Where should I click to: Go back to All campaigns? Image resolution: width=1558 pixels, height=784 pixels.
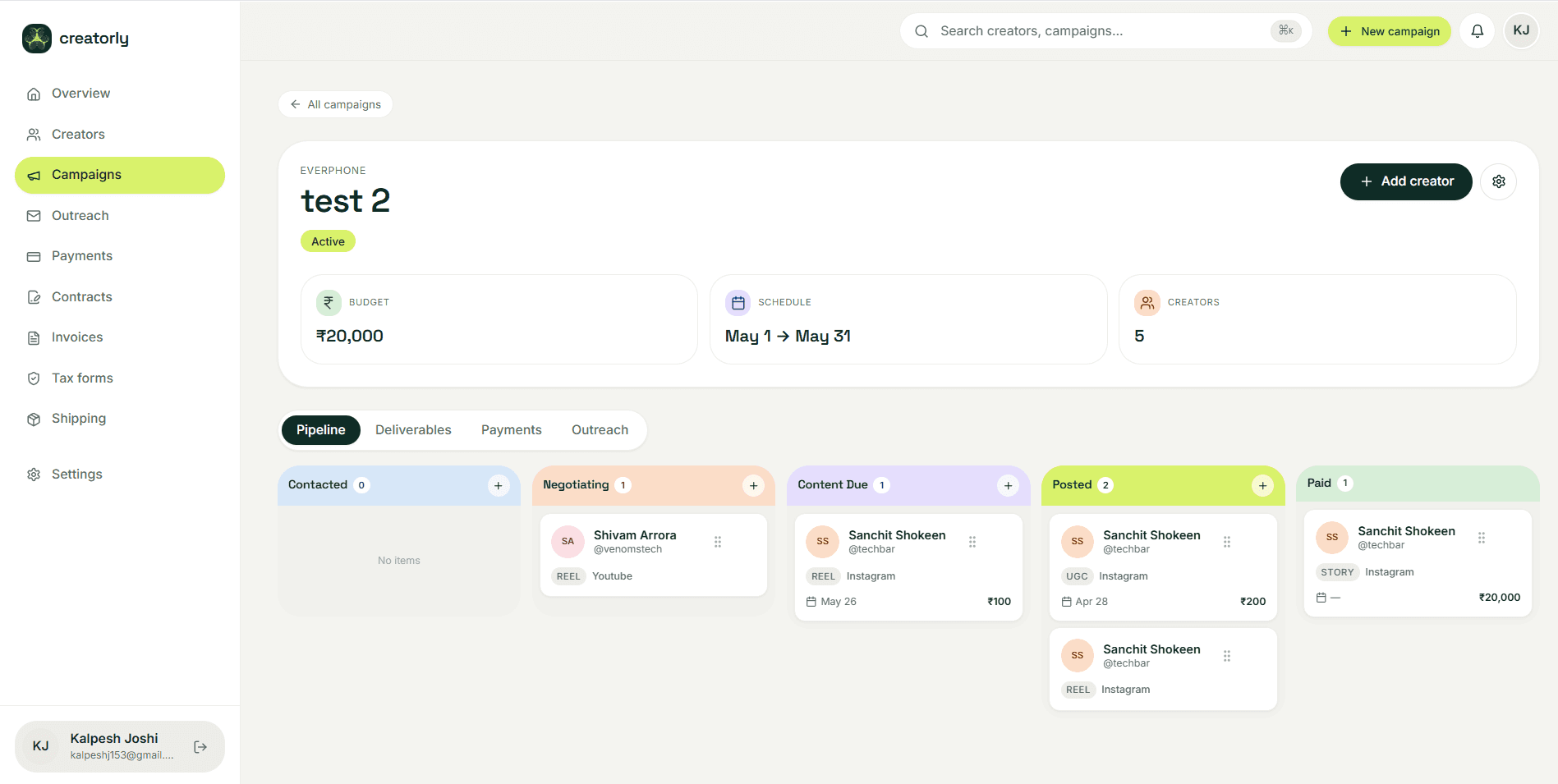tap(335, 104)
